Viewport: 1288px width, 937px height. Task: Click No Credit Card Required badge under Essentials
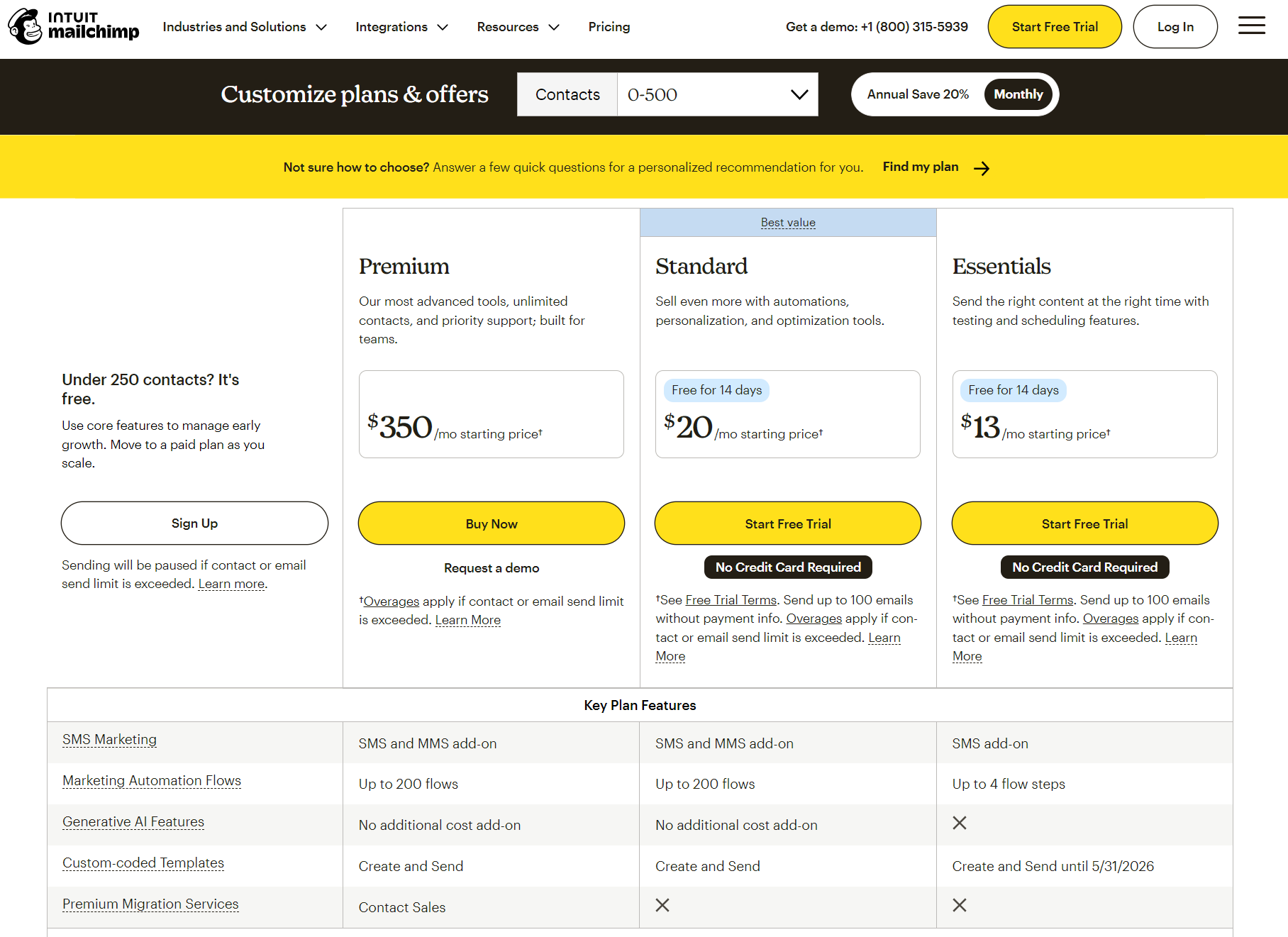pyautogui.click(x=1084, y=567)
